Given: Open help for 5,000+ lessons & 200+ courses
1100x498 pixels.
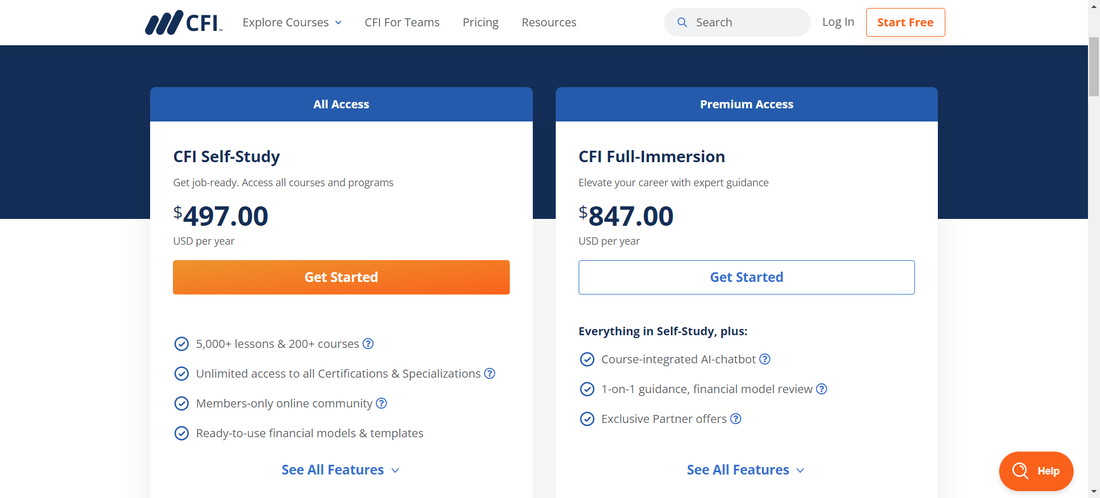Looking at the screenshot, I should tap(368, 344).
